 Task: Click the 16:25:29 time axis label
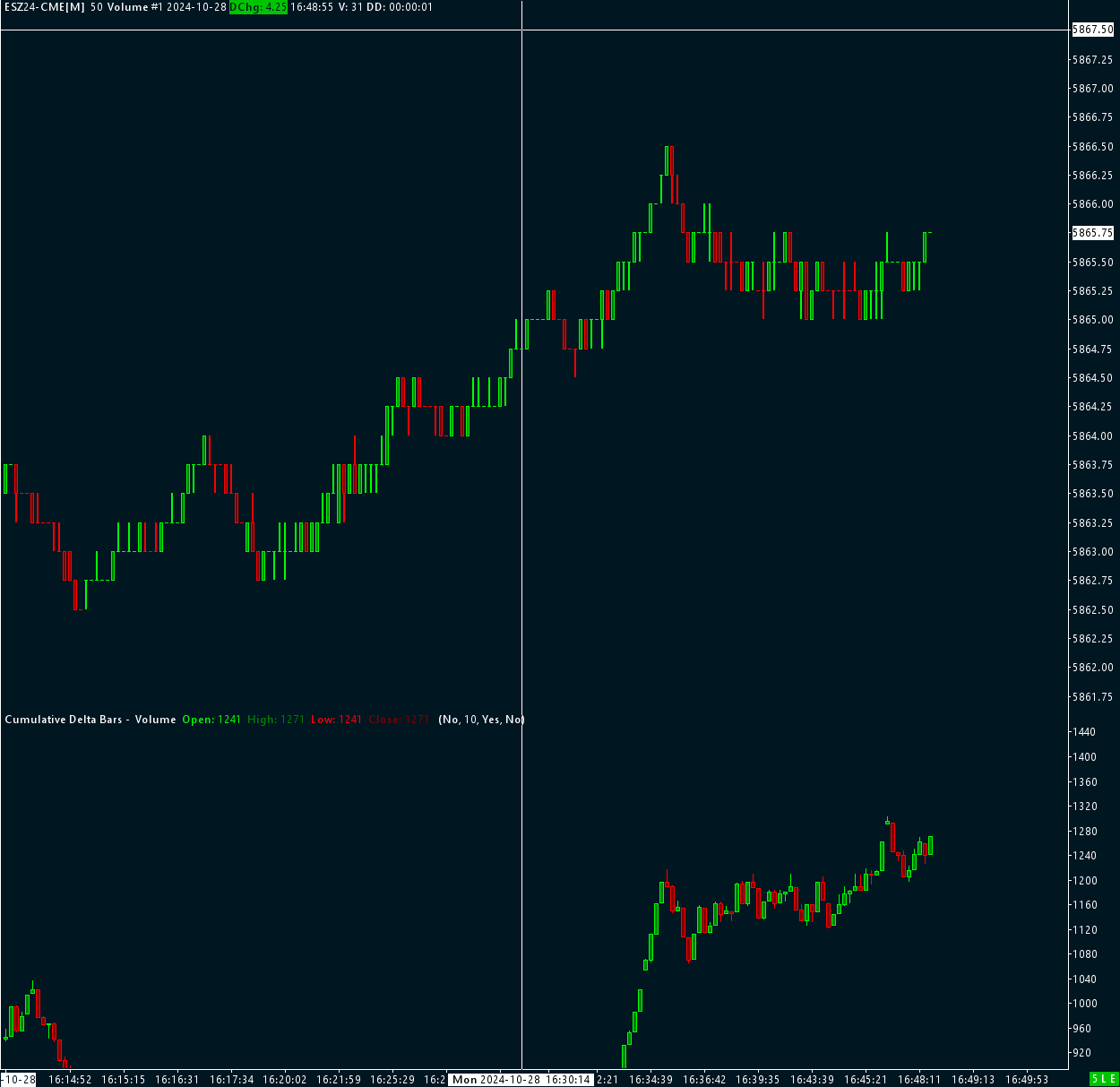(x=392, y=1080)
